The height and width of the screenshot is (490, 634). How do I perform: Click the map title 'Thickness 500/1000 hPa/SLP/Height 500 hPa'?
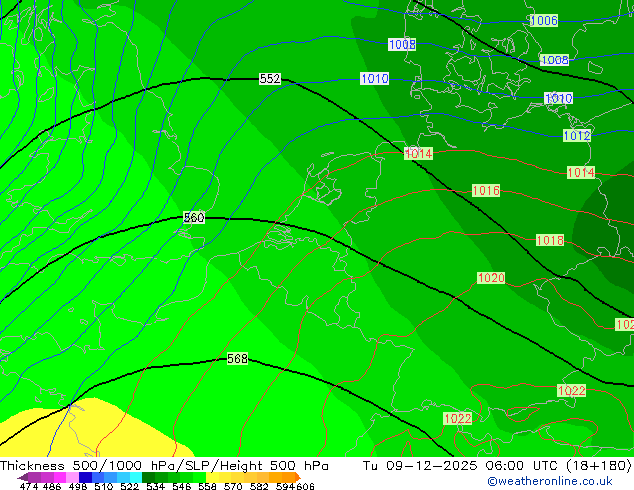pos(164,466)
